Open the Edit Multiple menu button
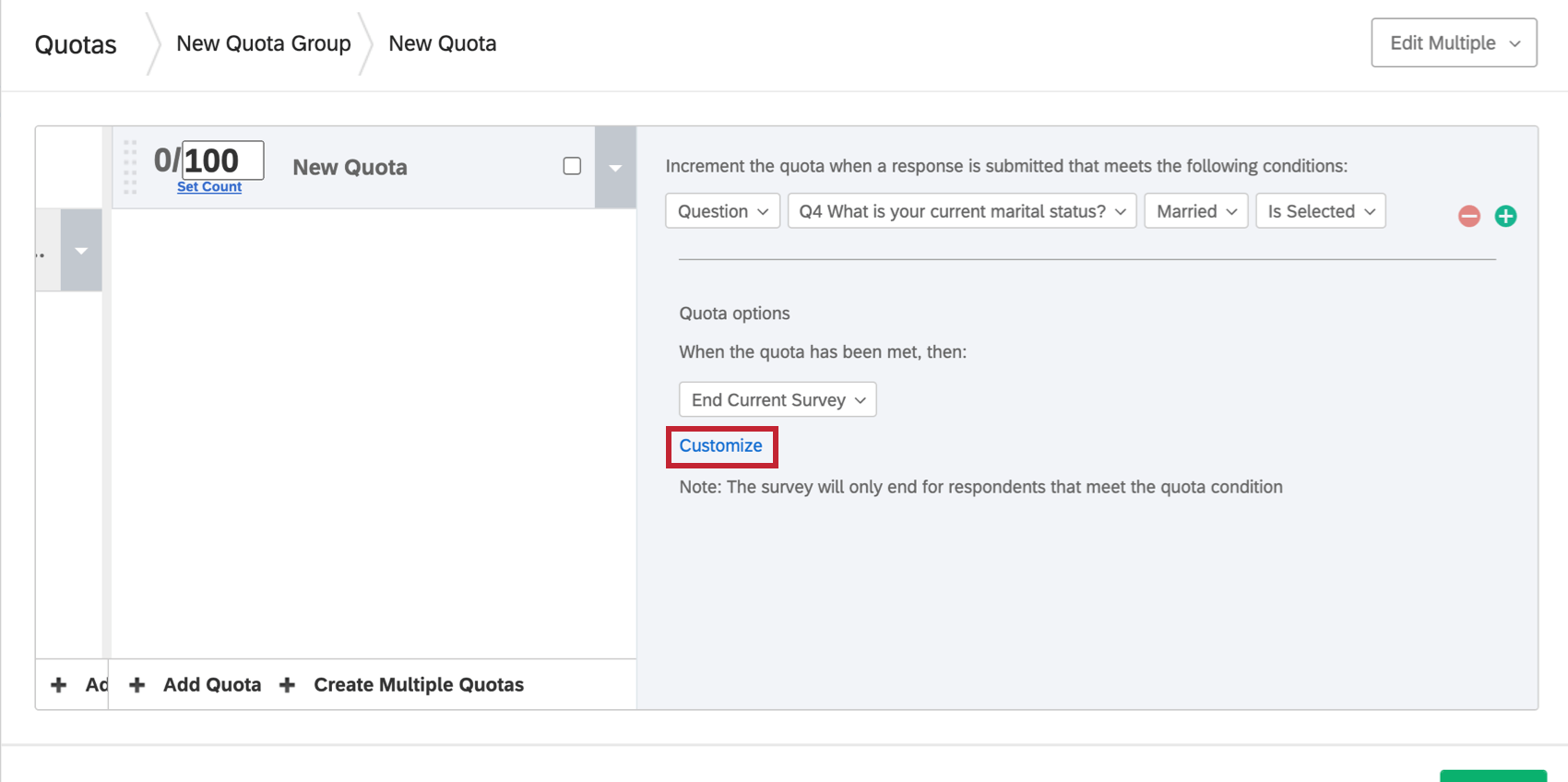Image resolution: width=1568 pixels, height=782 pixels. point(1454,43)
